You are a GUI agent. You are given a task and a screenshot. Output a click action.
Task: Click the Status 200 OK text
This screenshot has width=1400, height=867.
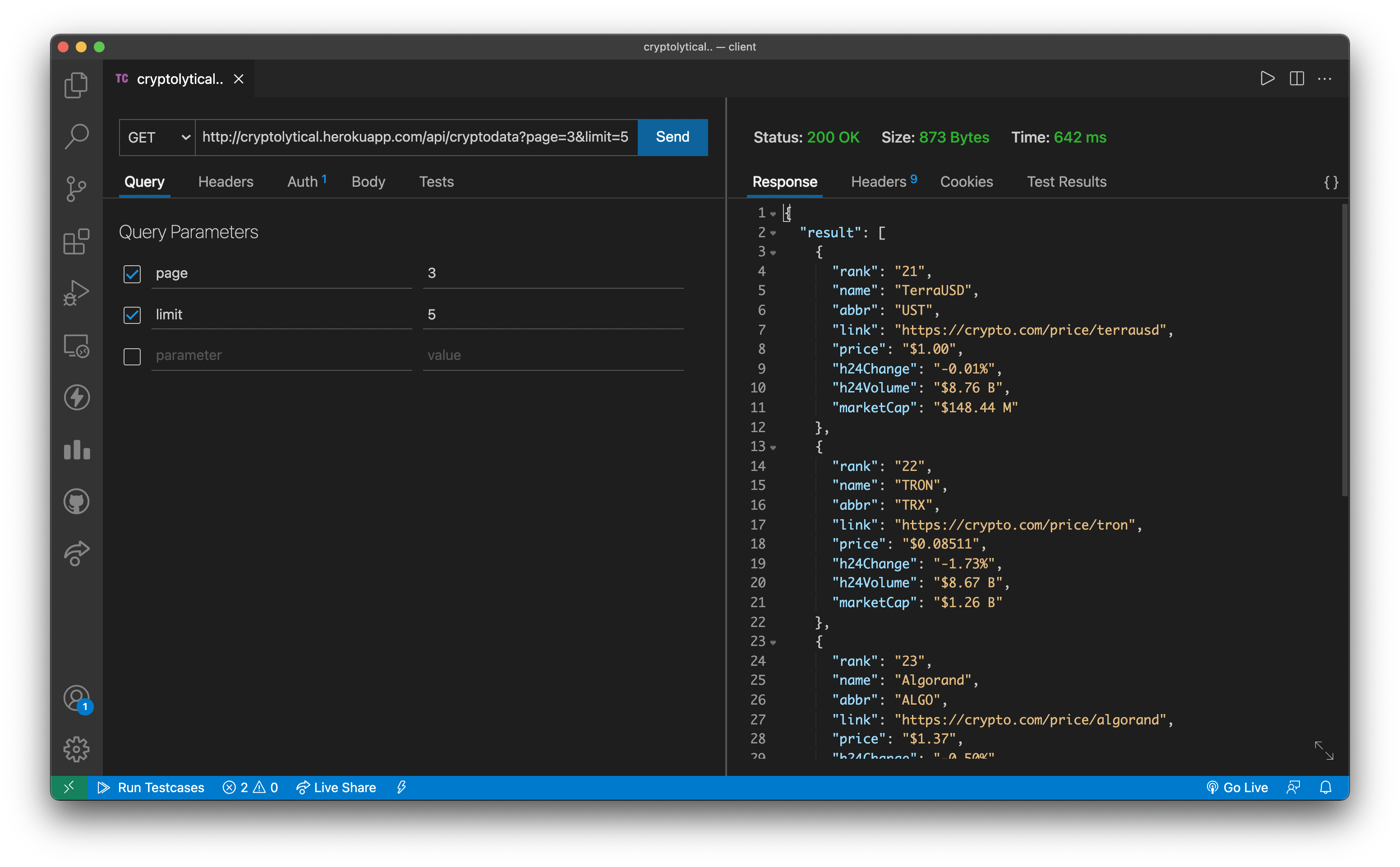point(806,138)
